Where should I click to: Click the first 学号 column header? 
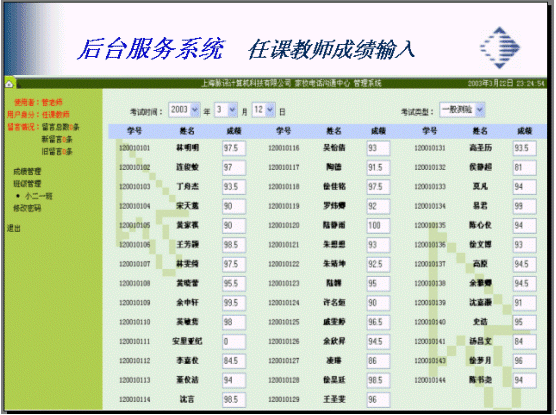(134, 131)
